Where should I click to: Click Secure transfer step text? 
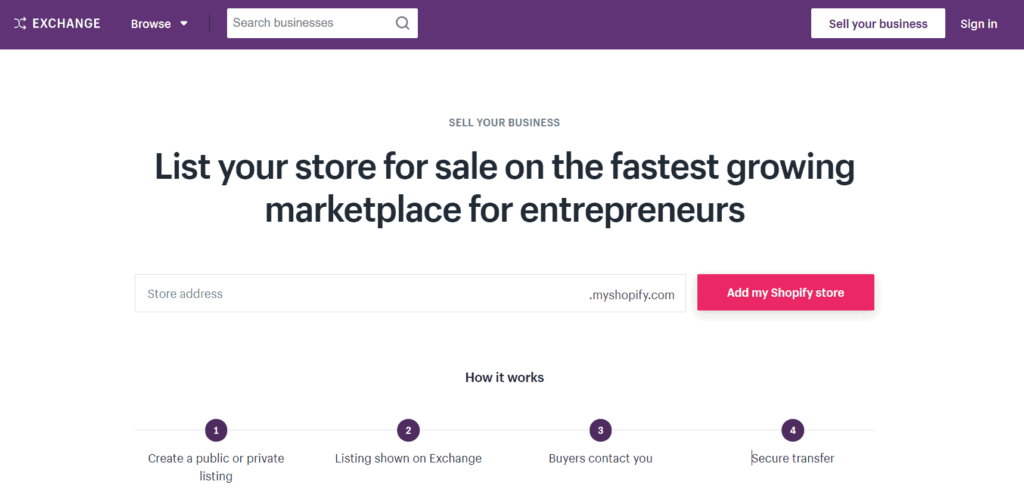point(793,459)
